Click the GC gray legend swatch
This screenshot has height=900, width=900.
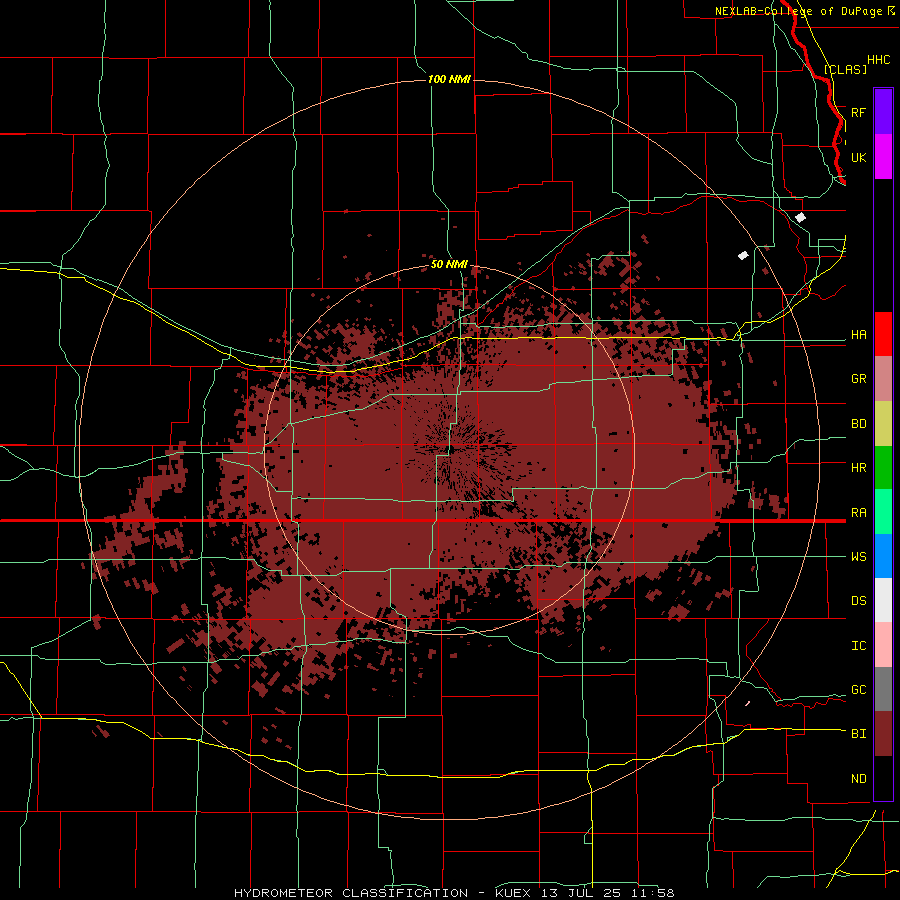pos(883,689)
